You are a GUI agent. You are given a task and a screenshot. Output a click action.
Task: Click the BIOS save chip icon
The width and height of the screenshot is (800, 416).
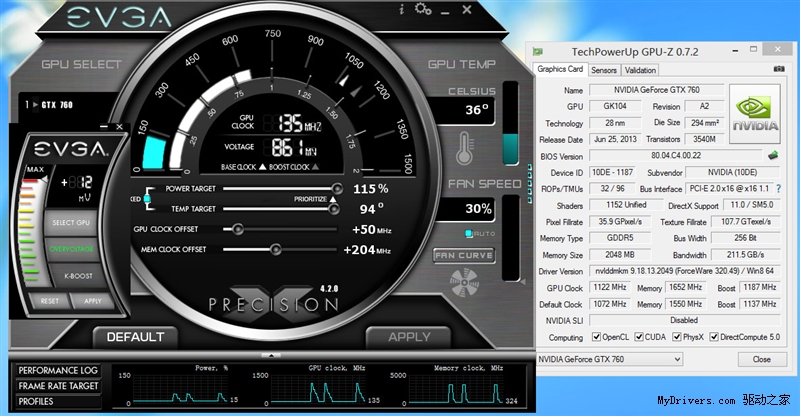(772, 155)
